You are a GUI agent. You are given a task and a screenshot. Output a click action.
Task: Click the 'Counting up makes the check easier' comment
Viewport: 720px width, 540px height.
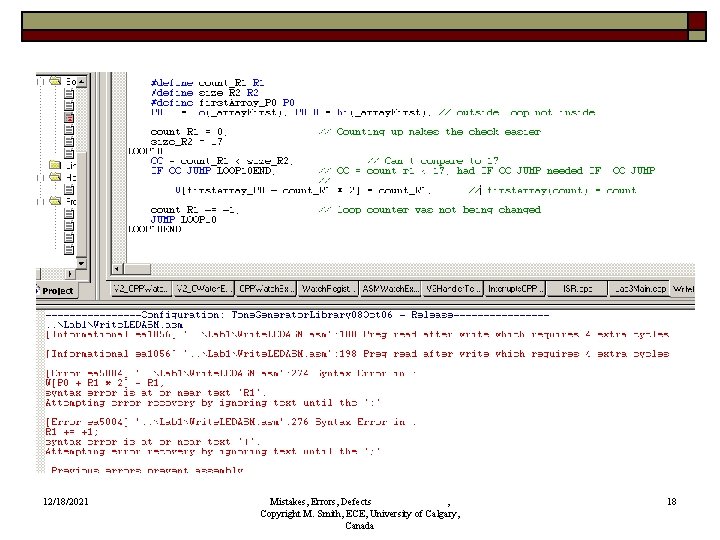coord(430,132)
